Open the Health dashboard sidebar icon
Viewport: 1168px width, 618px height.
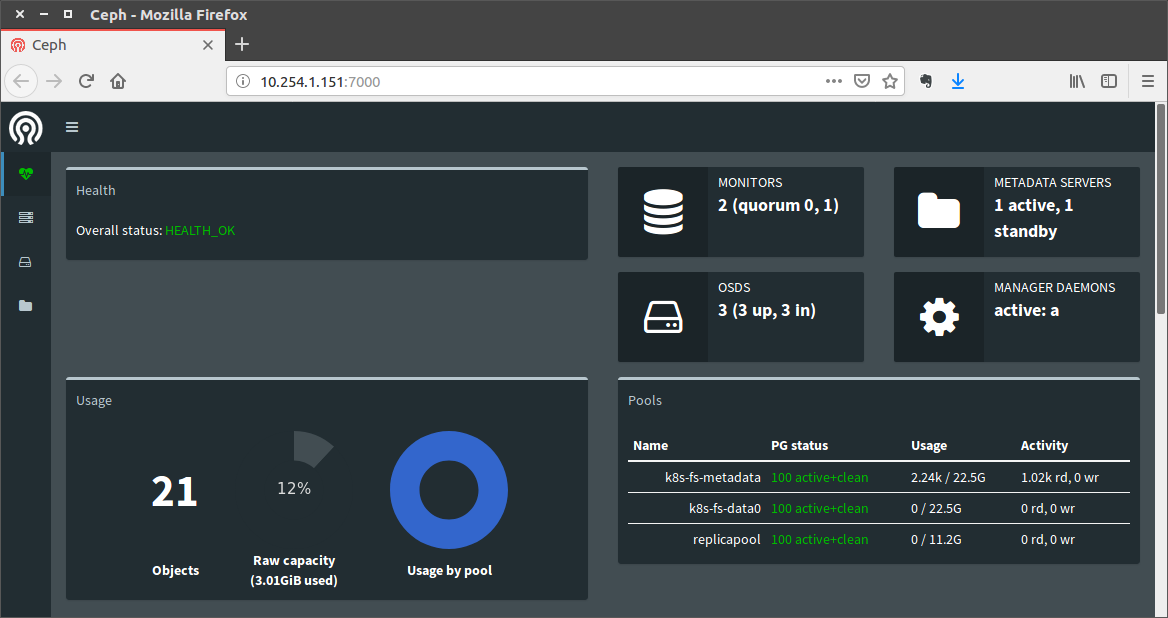click(26, 173)
